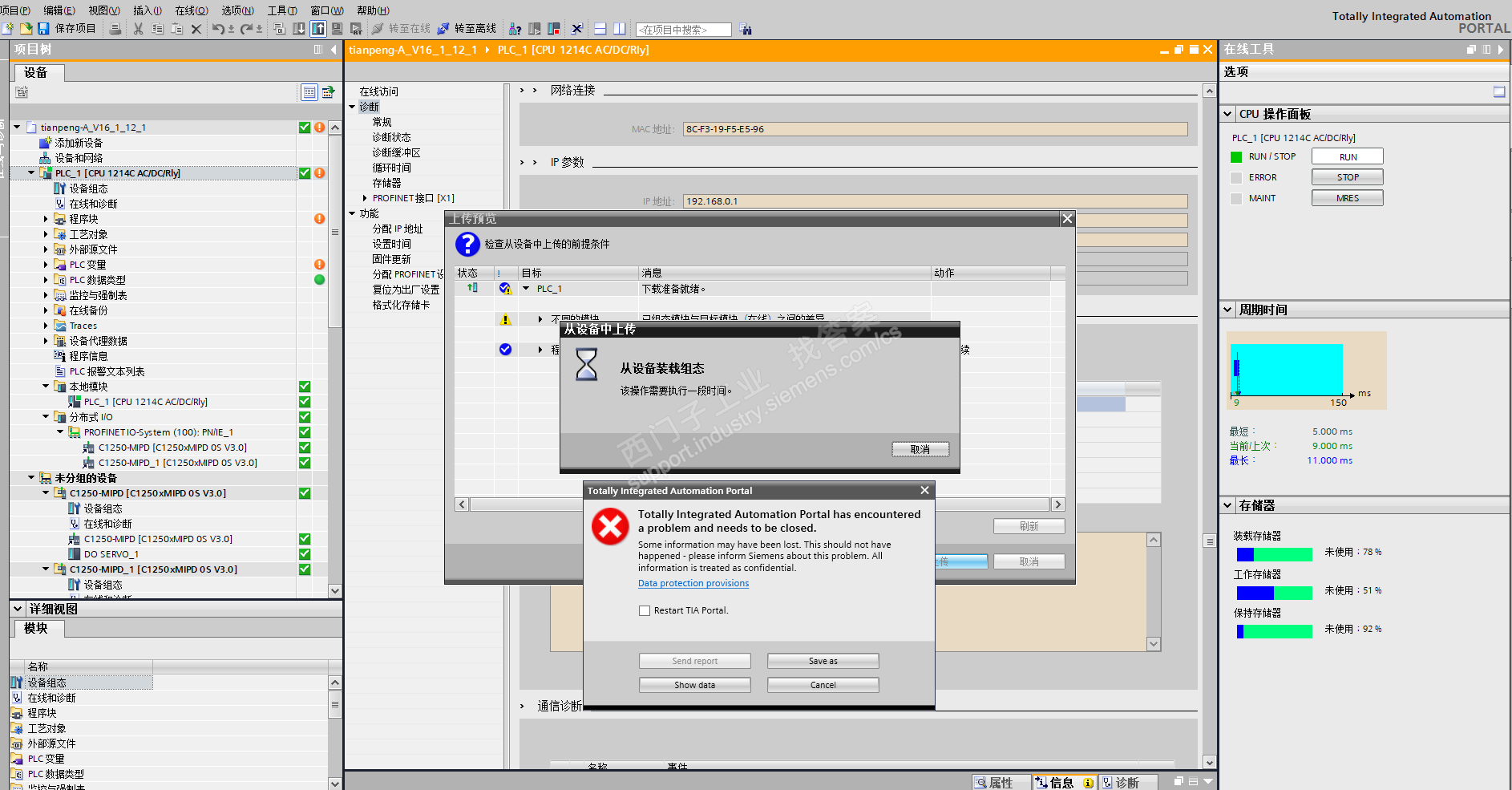Expand the 程序块 program blocks node
This screenshot has width=1512, height=790.
[46, 219]
